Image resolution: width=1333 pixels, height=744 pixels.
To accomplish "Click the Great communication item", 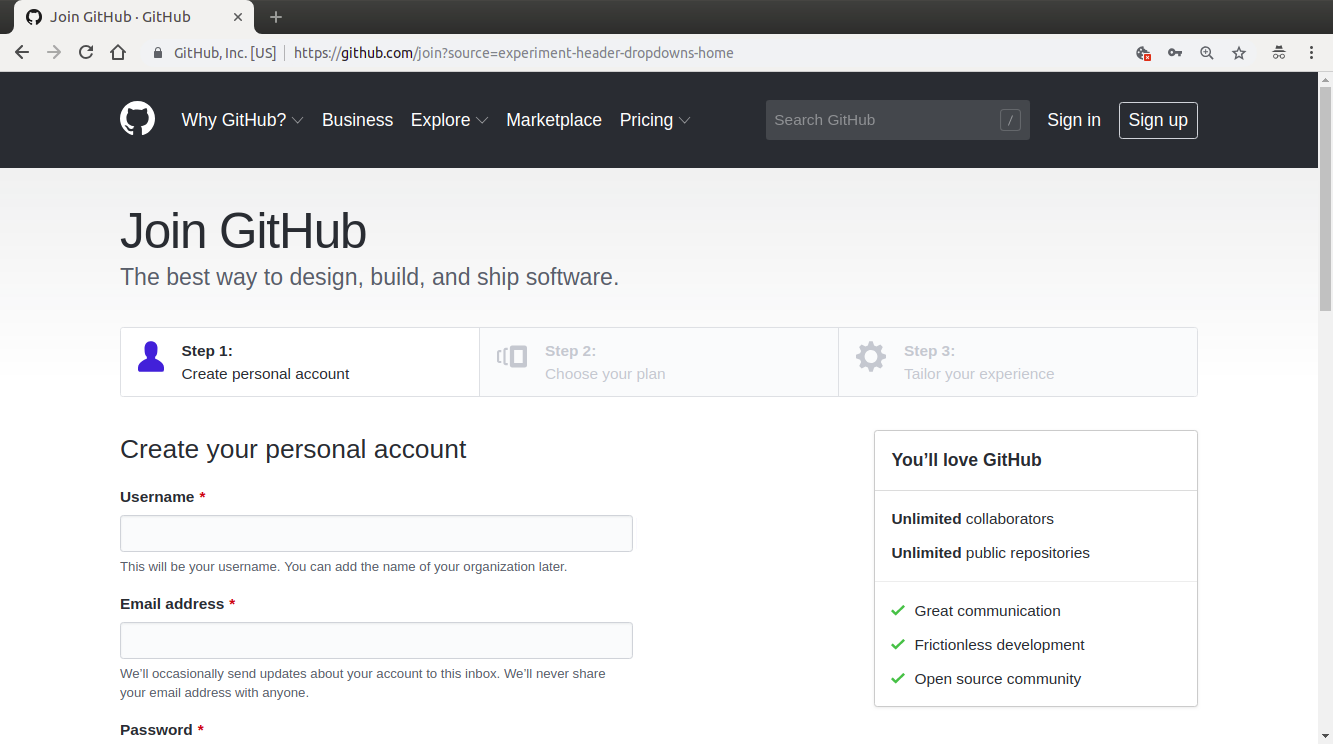I will (987, 611).
